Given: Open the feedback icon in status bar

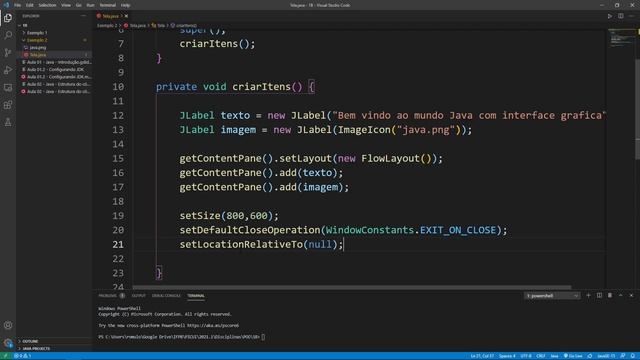Looking at the screenshot, I should coord(622,356).
